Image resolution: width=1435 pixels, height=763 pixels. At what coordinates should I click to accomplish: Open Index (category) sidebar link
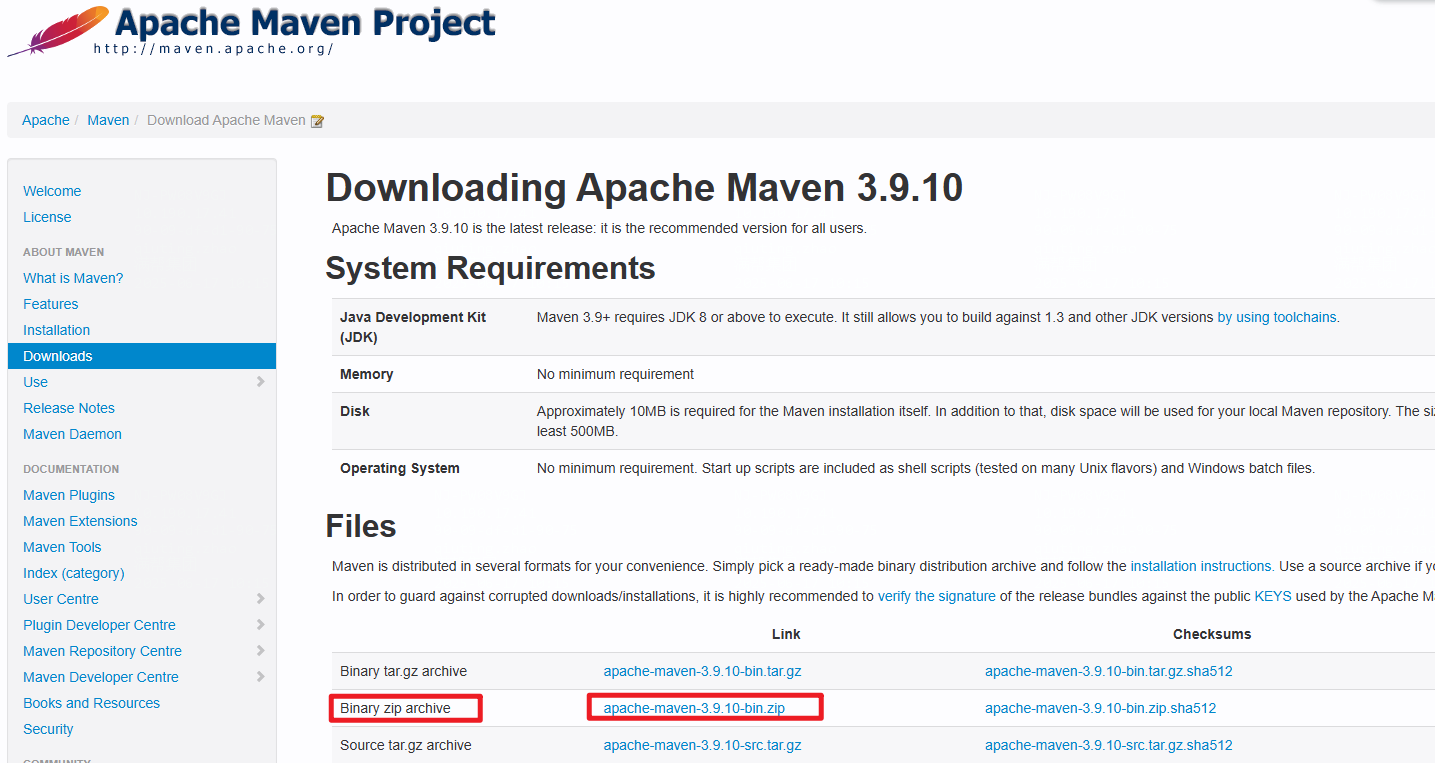[x=74, y=573]
